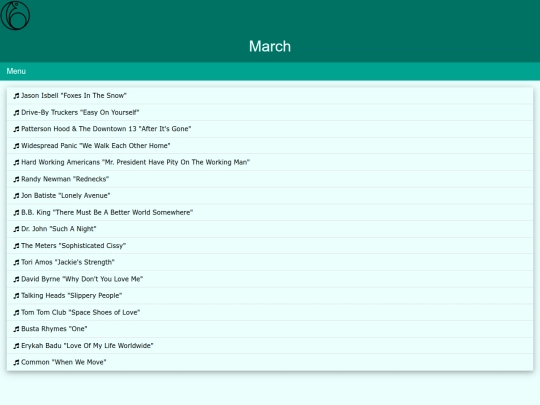This screenshot has height=405, width=540.
Task: Click the music note icon beside Talking Heads
Action: 16,296
